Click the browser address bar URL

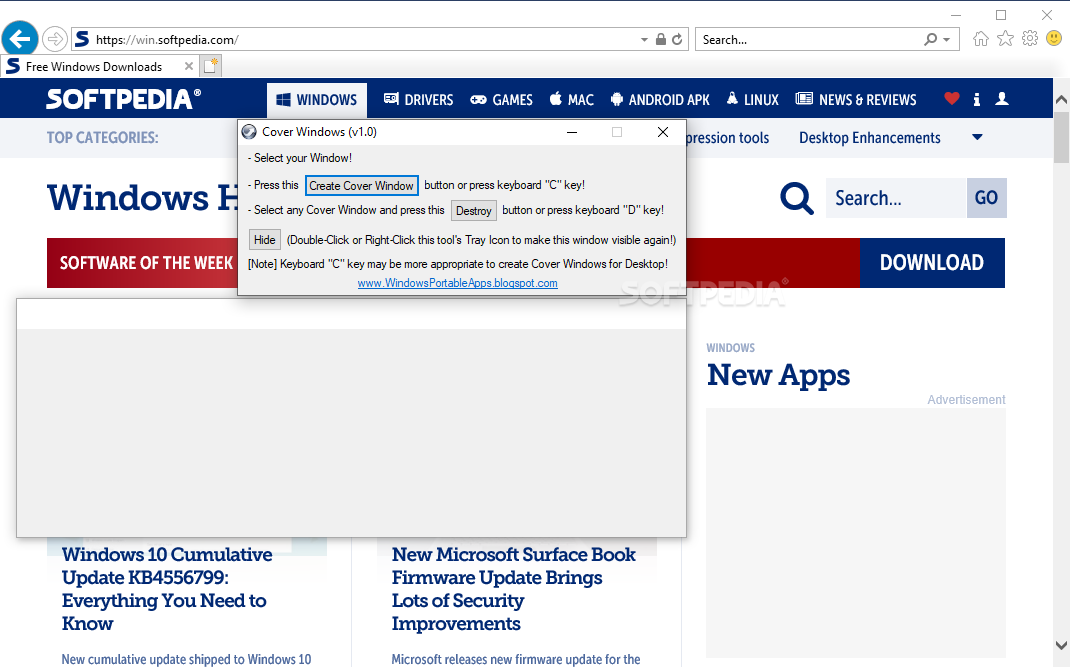(x=167, y=40)
